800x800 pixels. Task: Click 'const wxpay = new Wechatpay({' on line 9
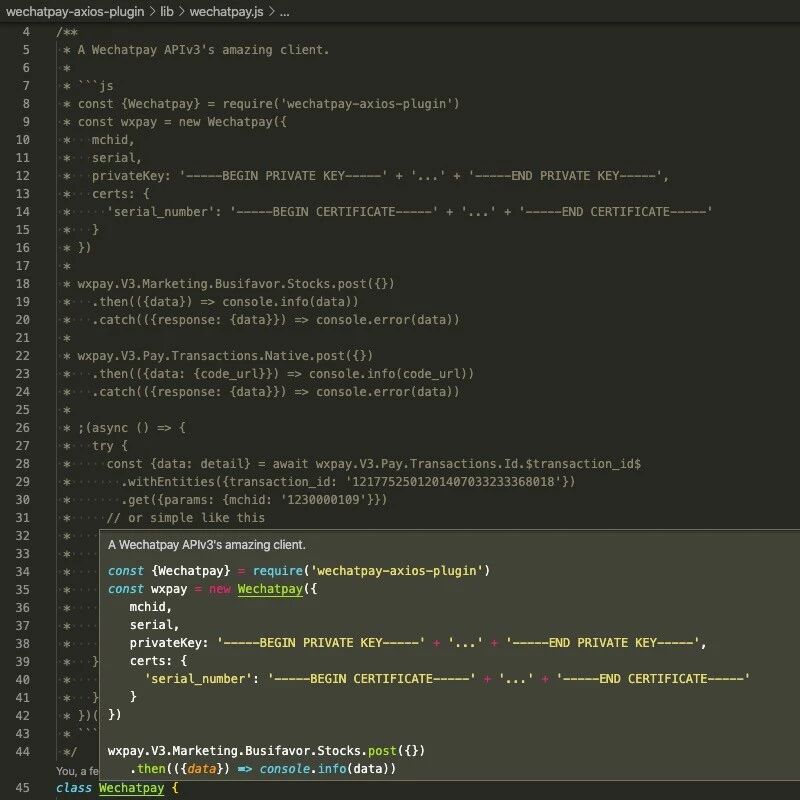(x=182, y=122)
